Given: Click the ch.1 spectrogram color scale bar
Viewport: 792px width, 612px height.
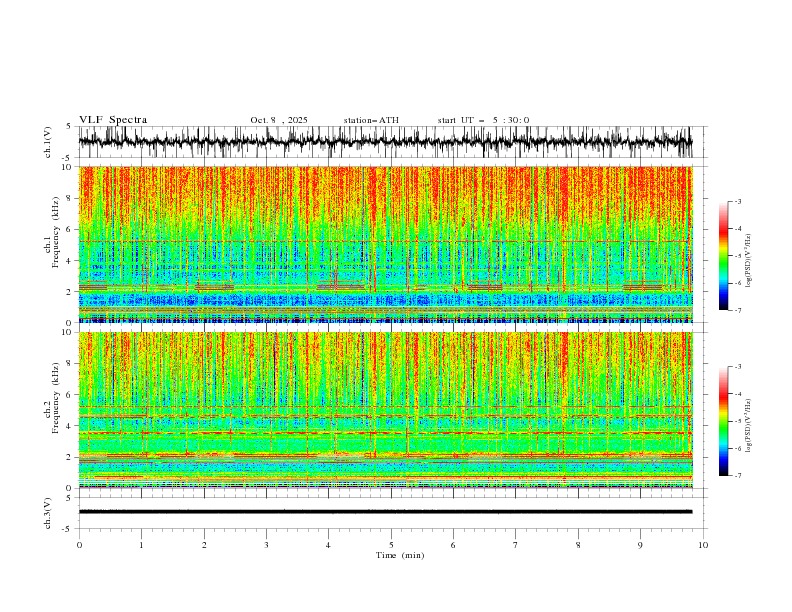Looking at the screenshot, I should (724, 256).
